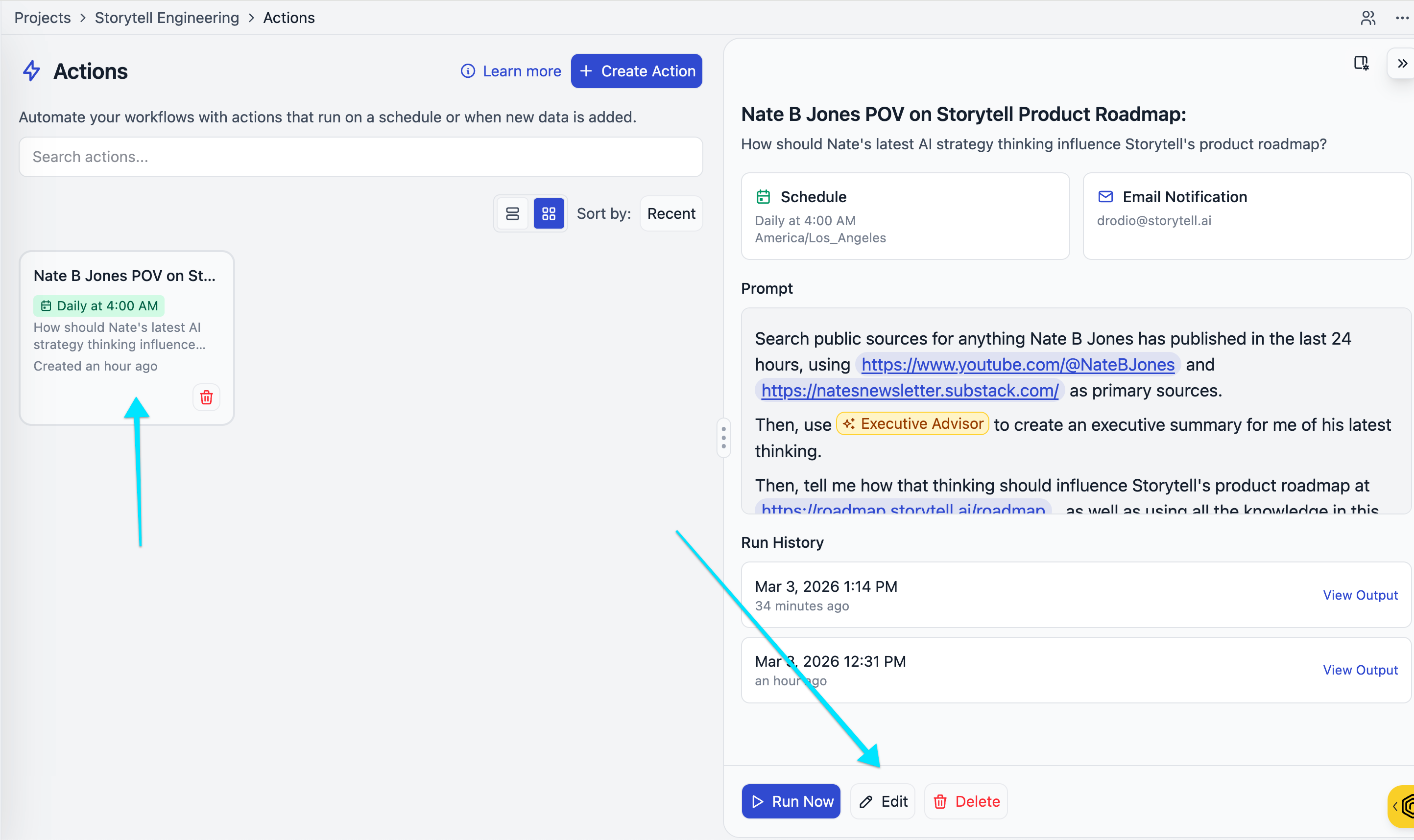Open the three-dot more options menu
Image resolution: width=1414 pixels, height=840 pixels.
tap(1402, 18)
